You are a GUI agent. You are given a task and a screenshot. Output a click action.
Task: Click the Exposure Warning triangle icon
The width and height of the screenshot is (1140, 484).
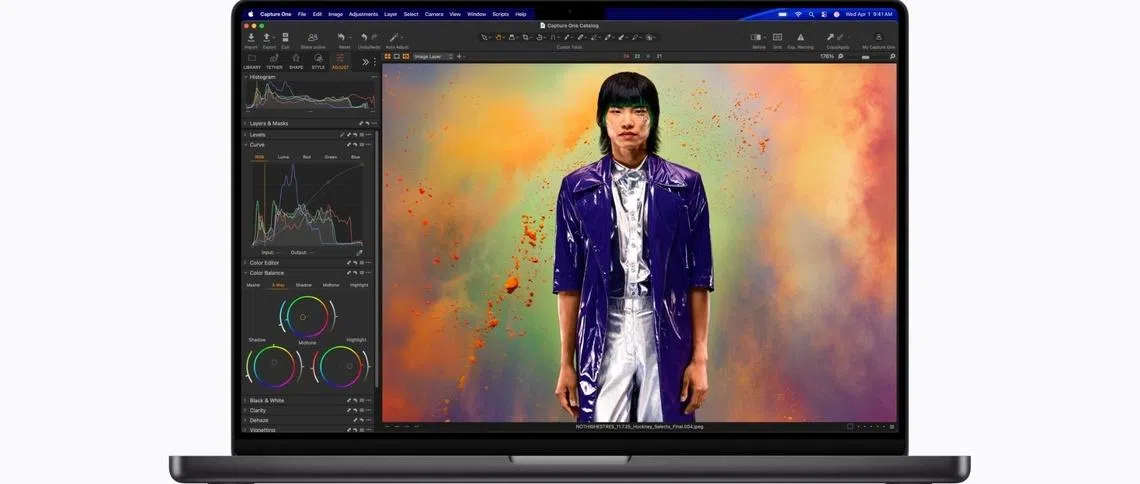[x=800, y=37]
